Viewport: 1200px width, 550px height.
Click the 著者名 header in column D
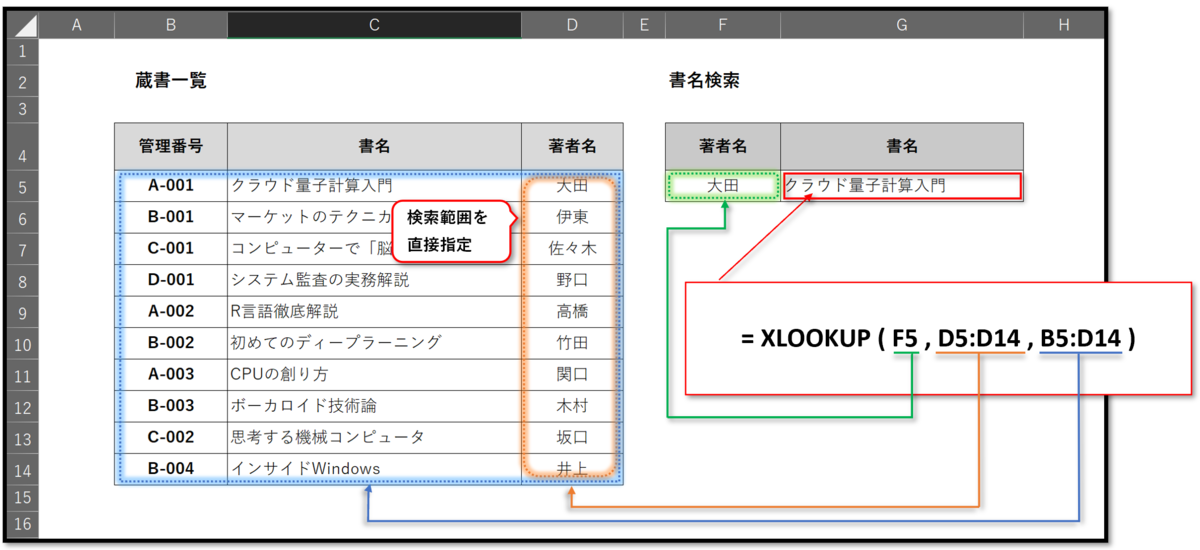pyautogui.click(x=572, y=146)
